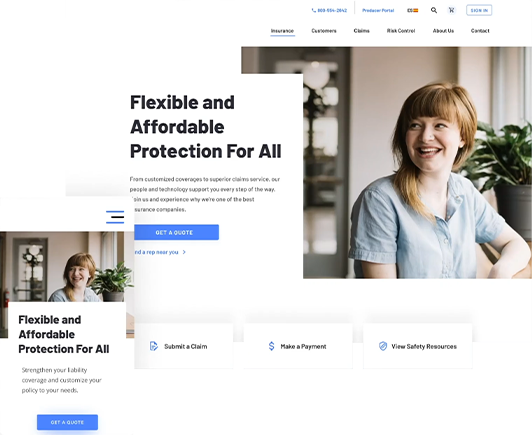Click the Submit a Claim document icon
The image size is (532, 435).
pos(154,346)
